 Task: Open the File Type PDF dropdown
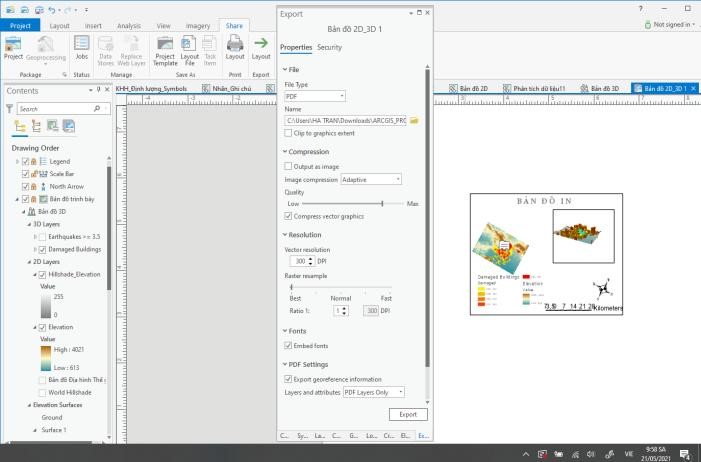[315, 96]
